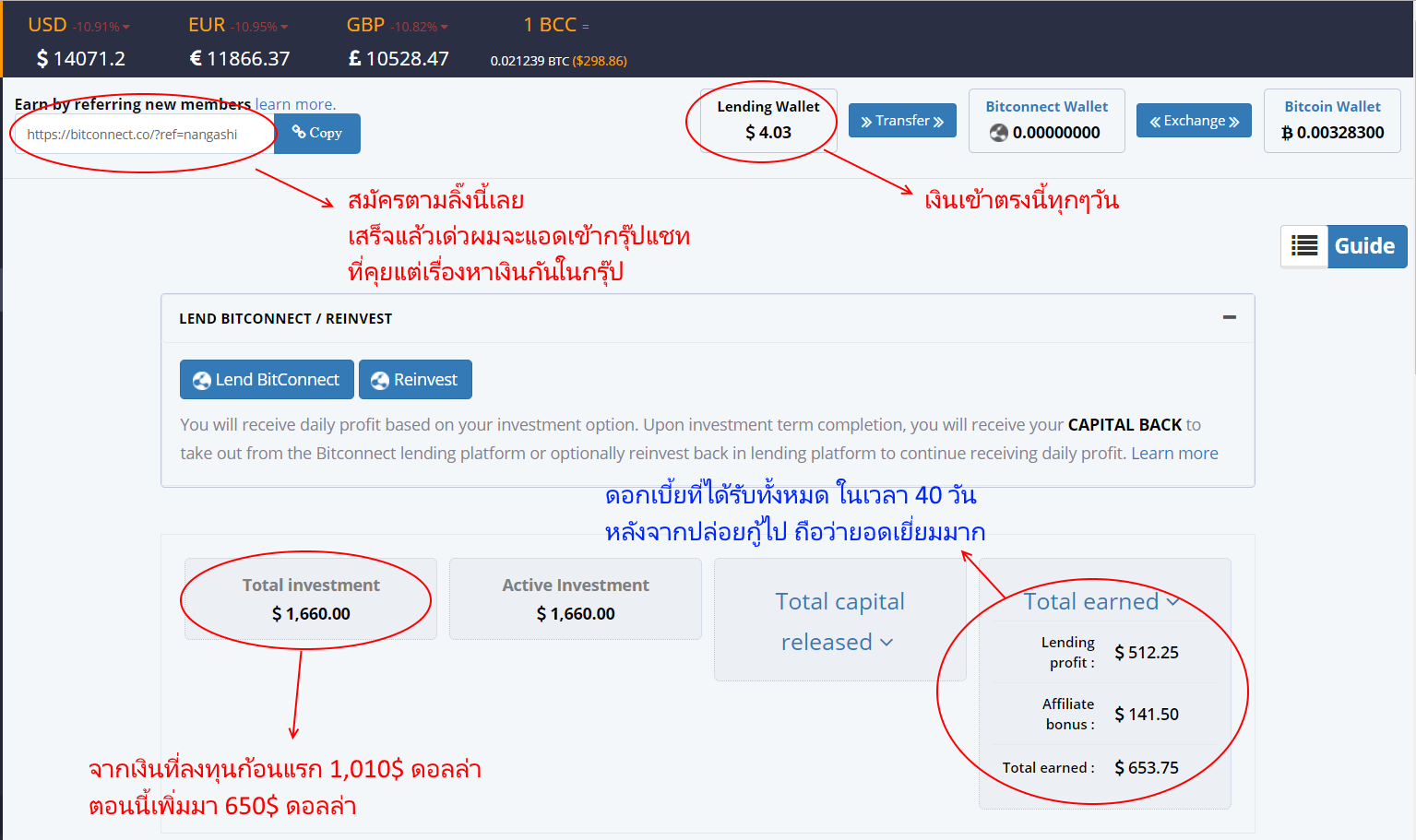Screen dimensions: 1416x840
Task: Click the Total investment card
Action: (x=311, y=598)
